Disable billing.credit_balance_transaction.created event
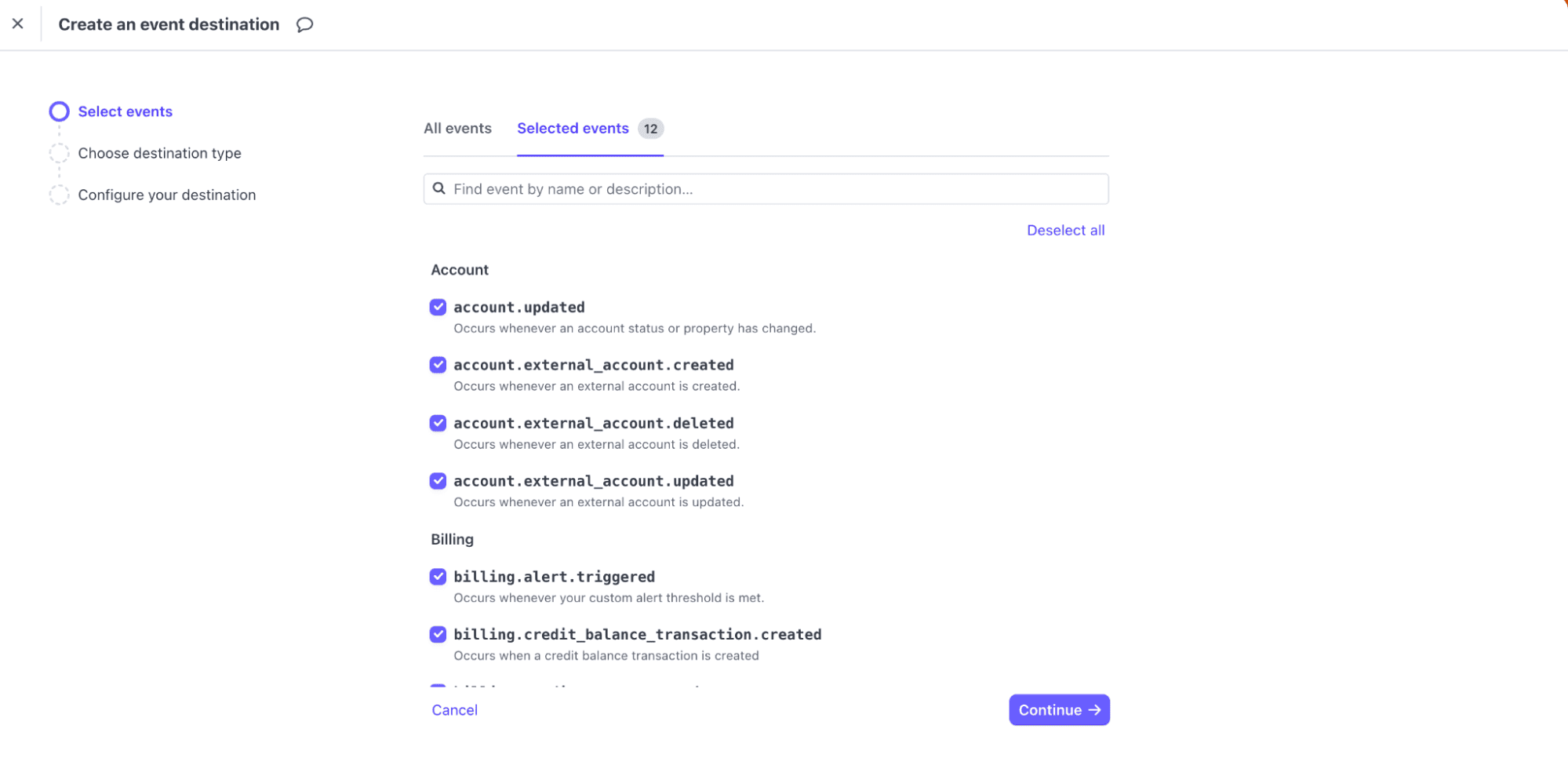The image size is (1568, 758). [438, 634]
